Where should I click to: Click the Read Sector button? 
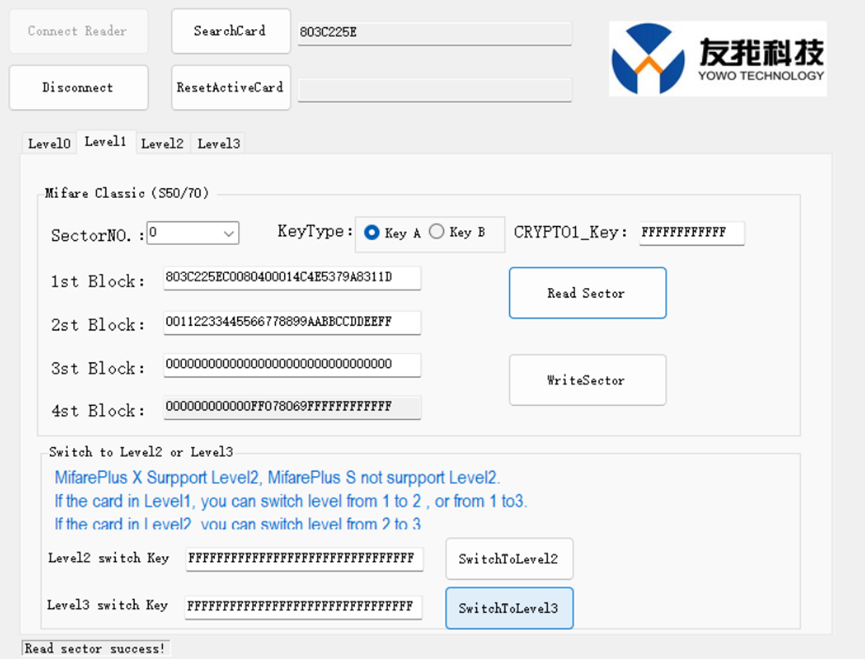pos(587,293)
